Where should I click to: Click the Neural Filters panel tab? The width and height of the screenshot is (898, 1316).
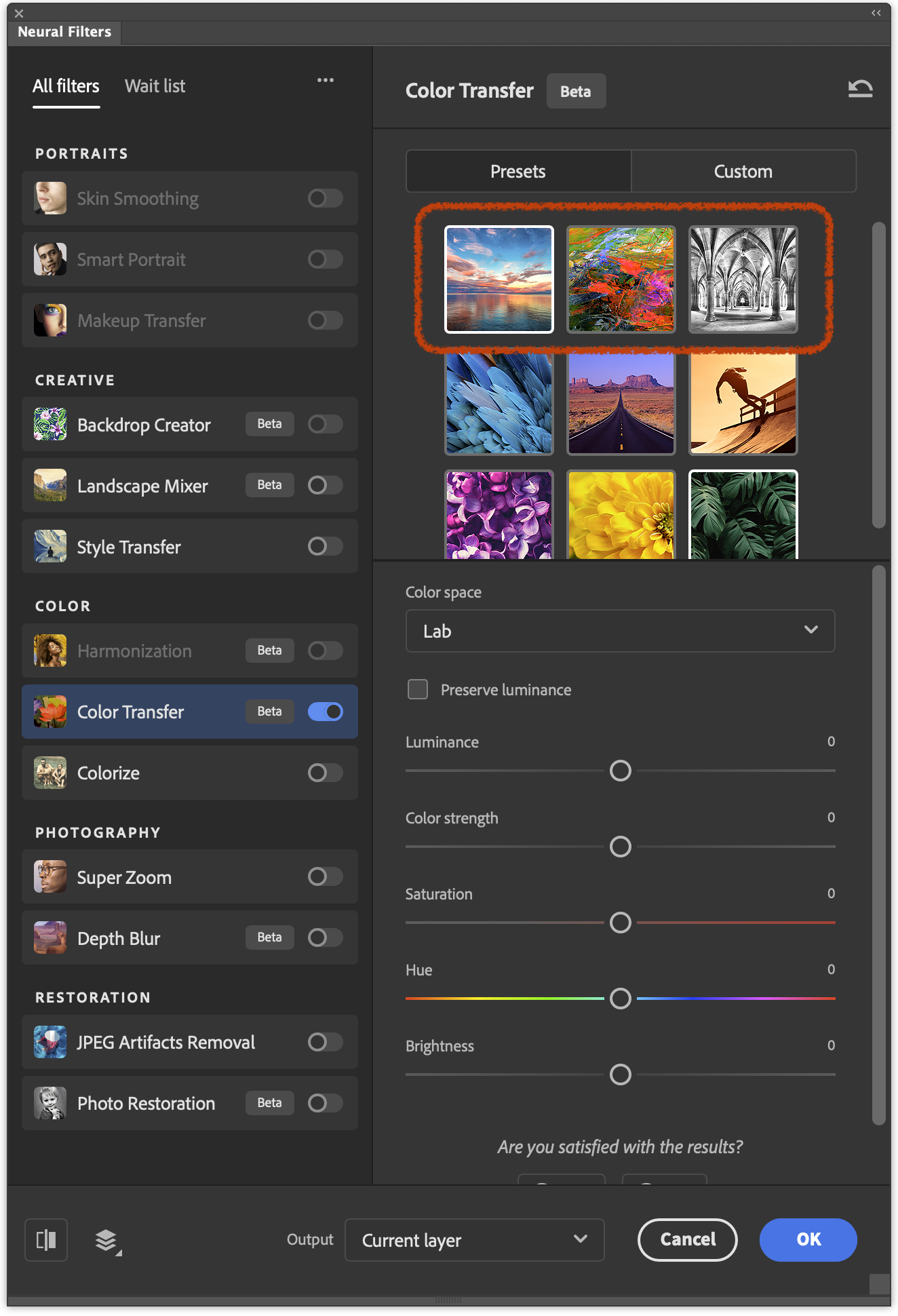[x=64, y=32]
